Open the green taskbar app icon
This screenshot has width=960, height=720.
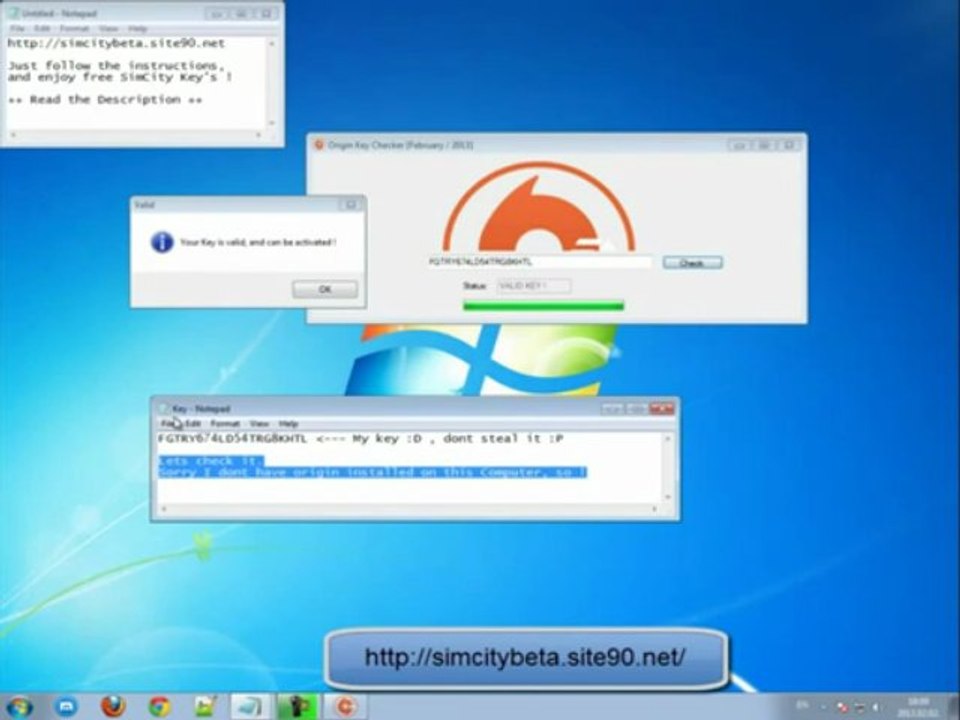pyautogui.click(x=298, y=707)
